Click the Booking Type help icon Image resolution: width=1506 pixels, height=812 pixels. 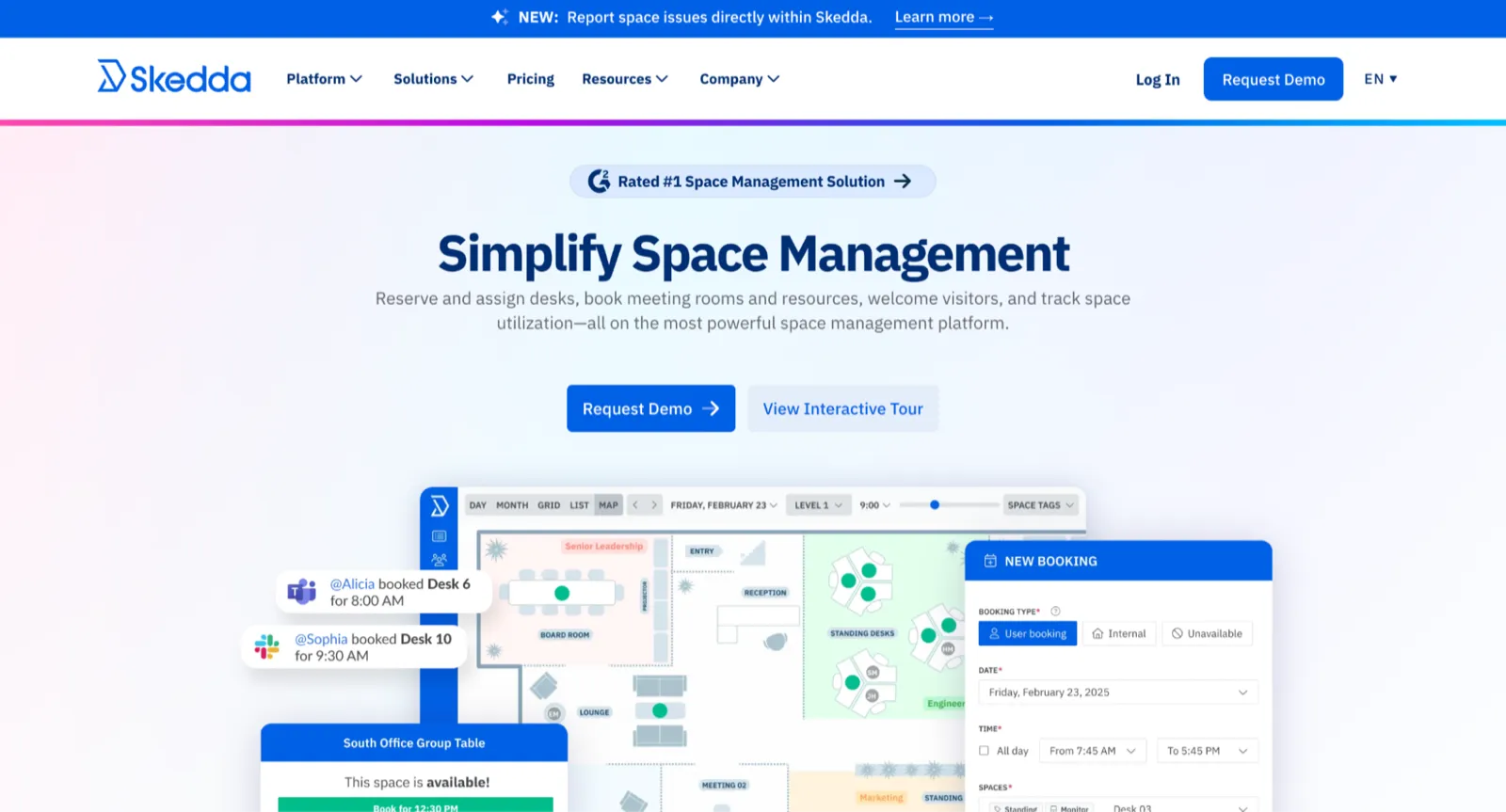tap(1055, 612)
